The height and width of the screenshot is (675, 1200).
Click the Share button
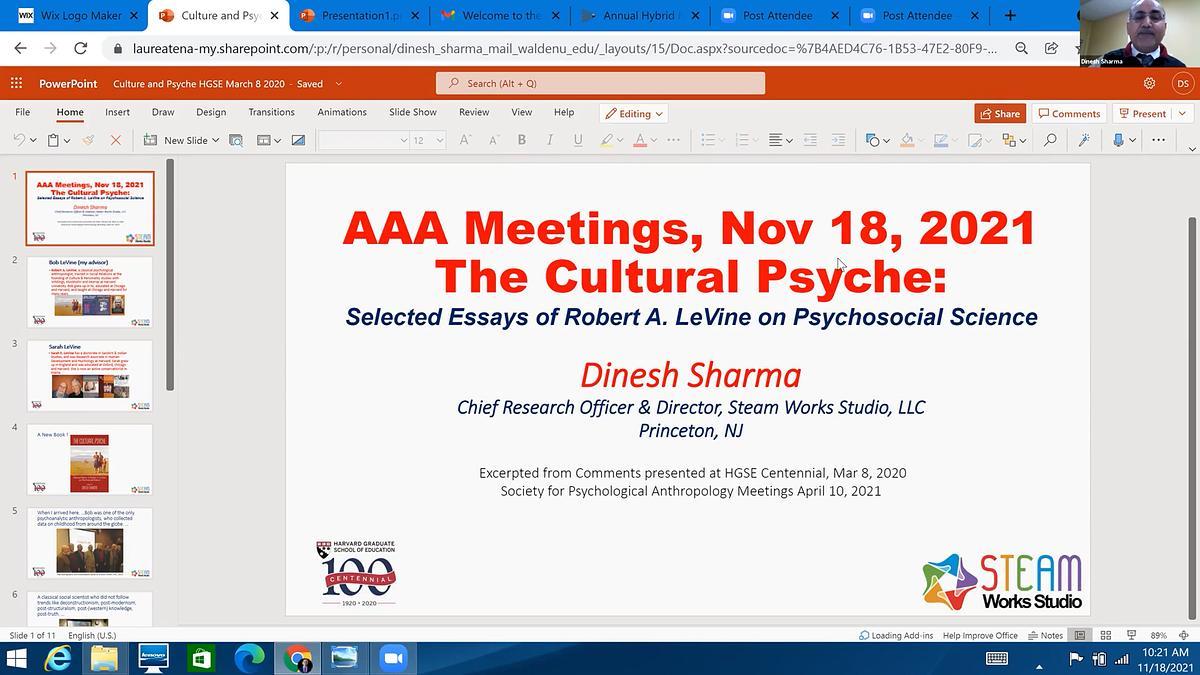click(x=1000, y=114)
